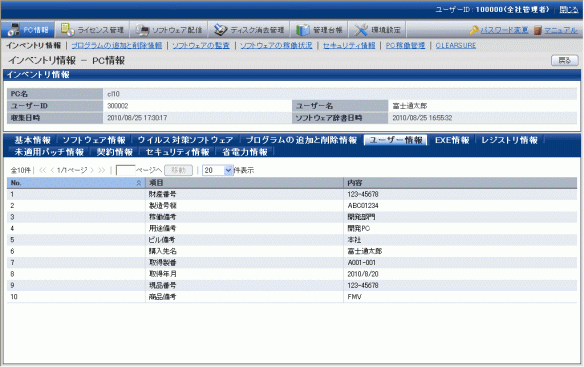This screenshot has height=367, width=584.
Task: Open CLEARSURE link
Action: click(x=456, y=45)
